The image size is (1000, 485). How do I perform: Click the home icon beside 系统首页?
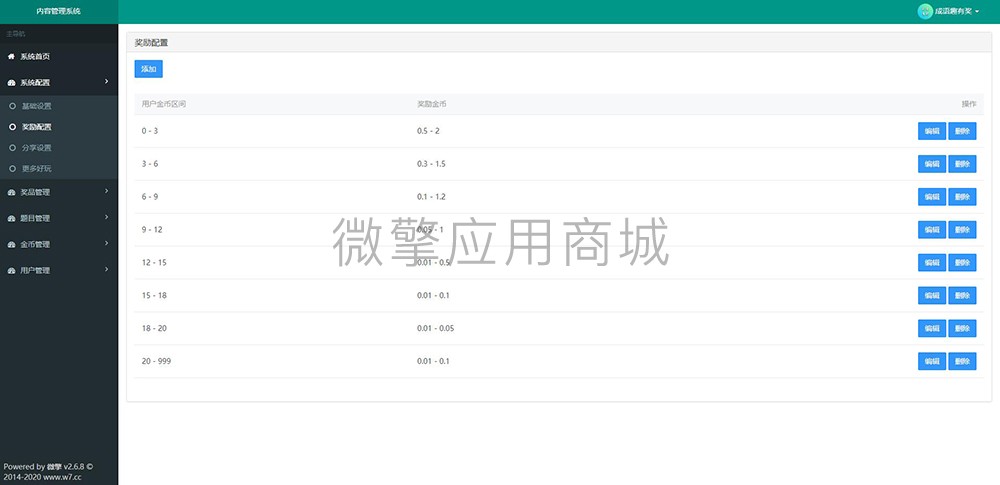[x=11, y=57]
